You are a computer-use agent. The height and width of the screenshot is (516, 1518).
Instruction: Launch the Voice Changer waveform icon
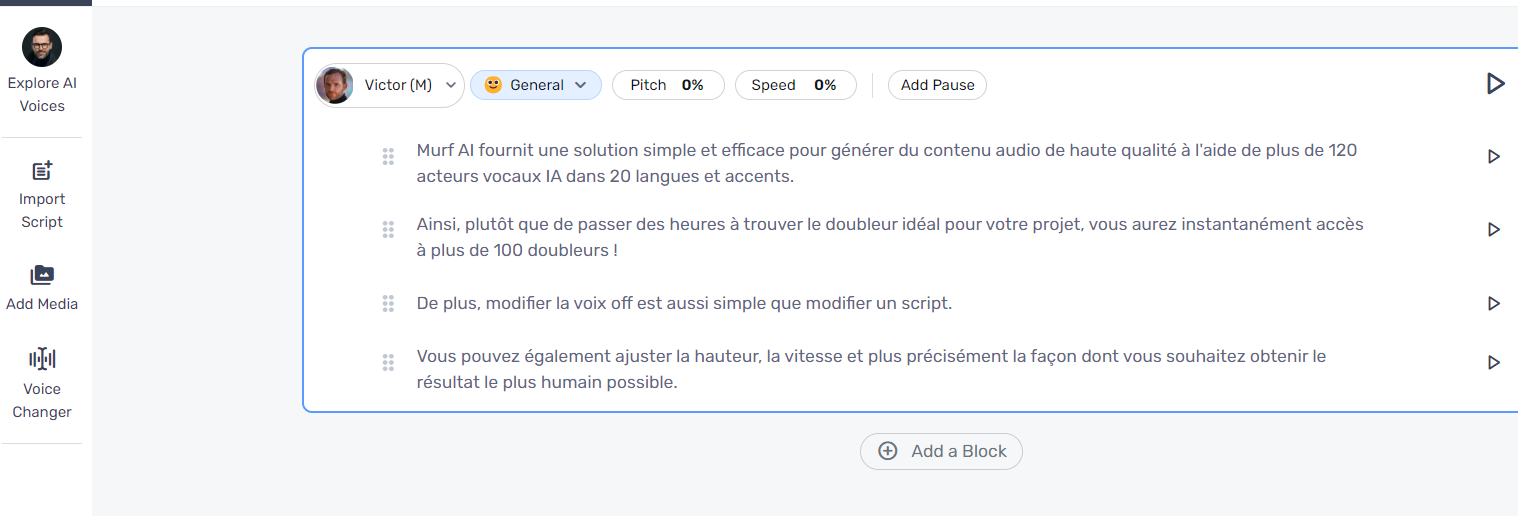(42, 358)
